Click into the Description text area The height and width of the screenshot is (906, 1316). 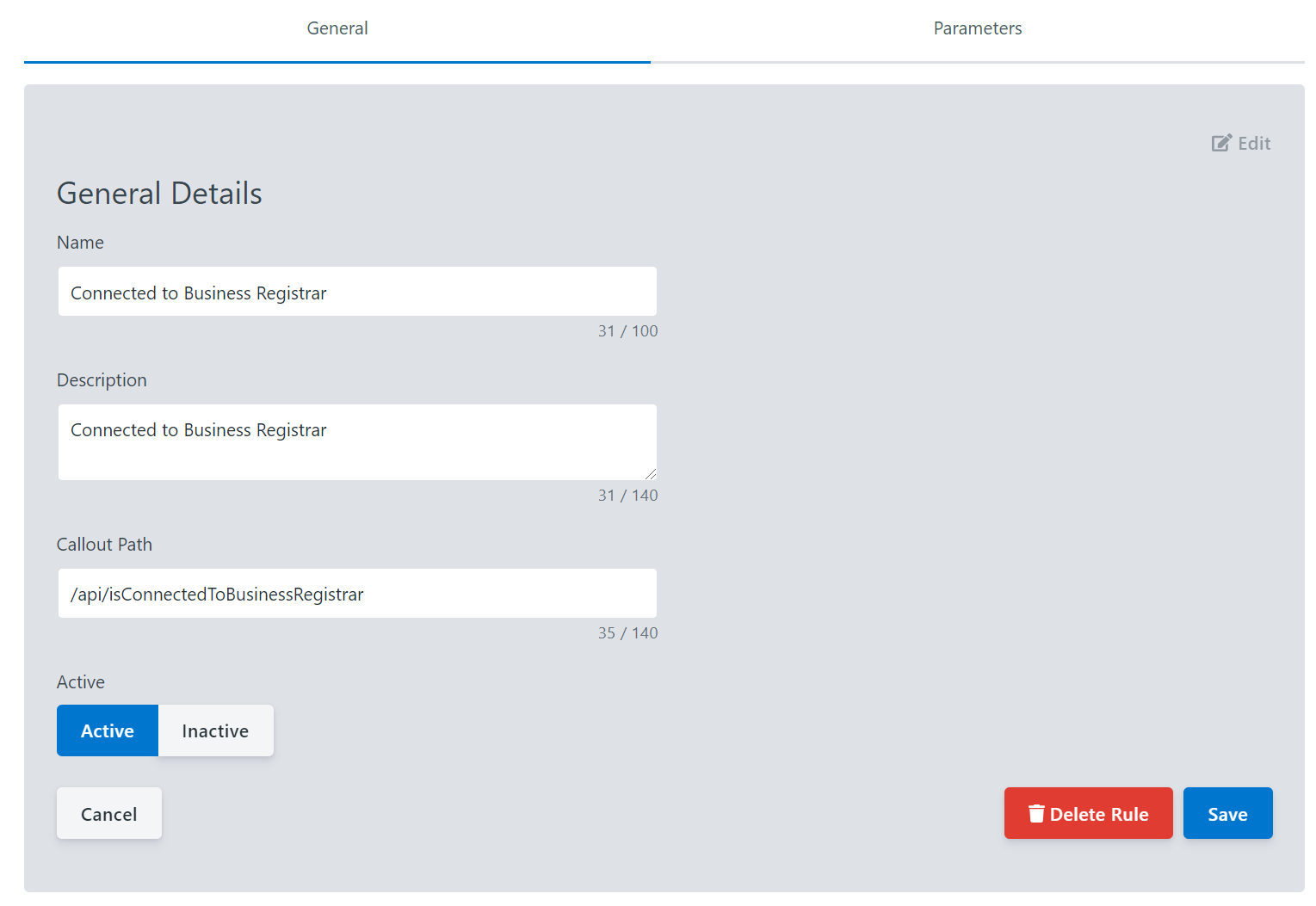[357, 442]
